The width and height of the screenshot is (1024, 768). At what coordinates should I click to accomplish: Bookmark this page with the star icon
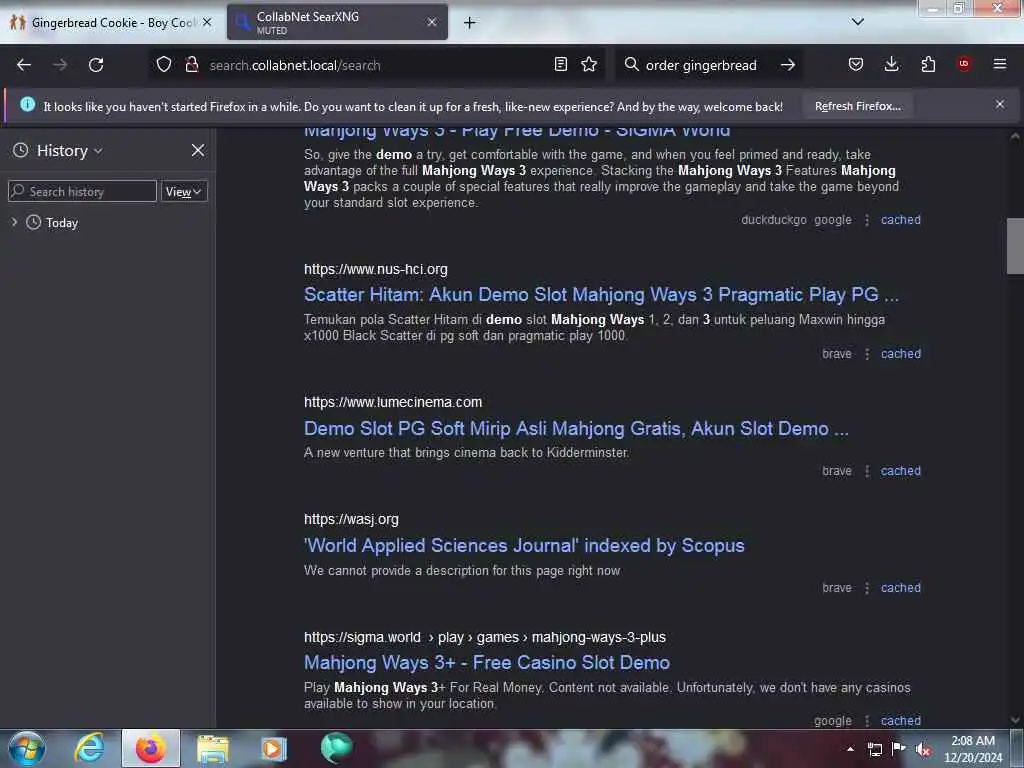[589, 65]
